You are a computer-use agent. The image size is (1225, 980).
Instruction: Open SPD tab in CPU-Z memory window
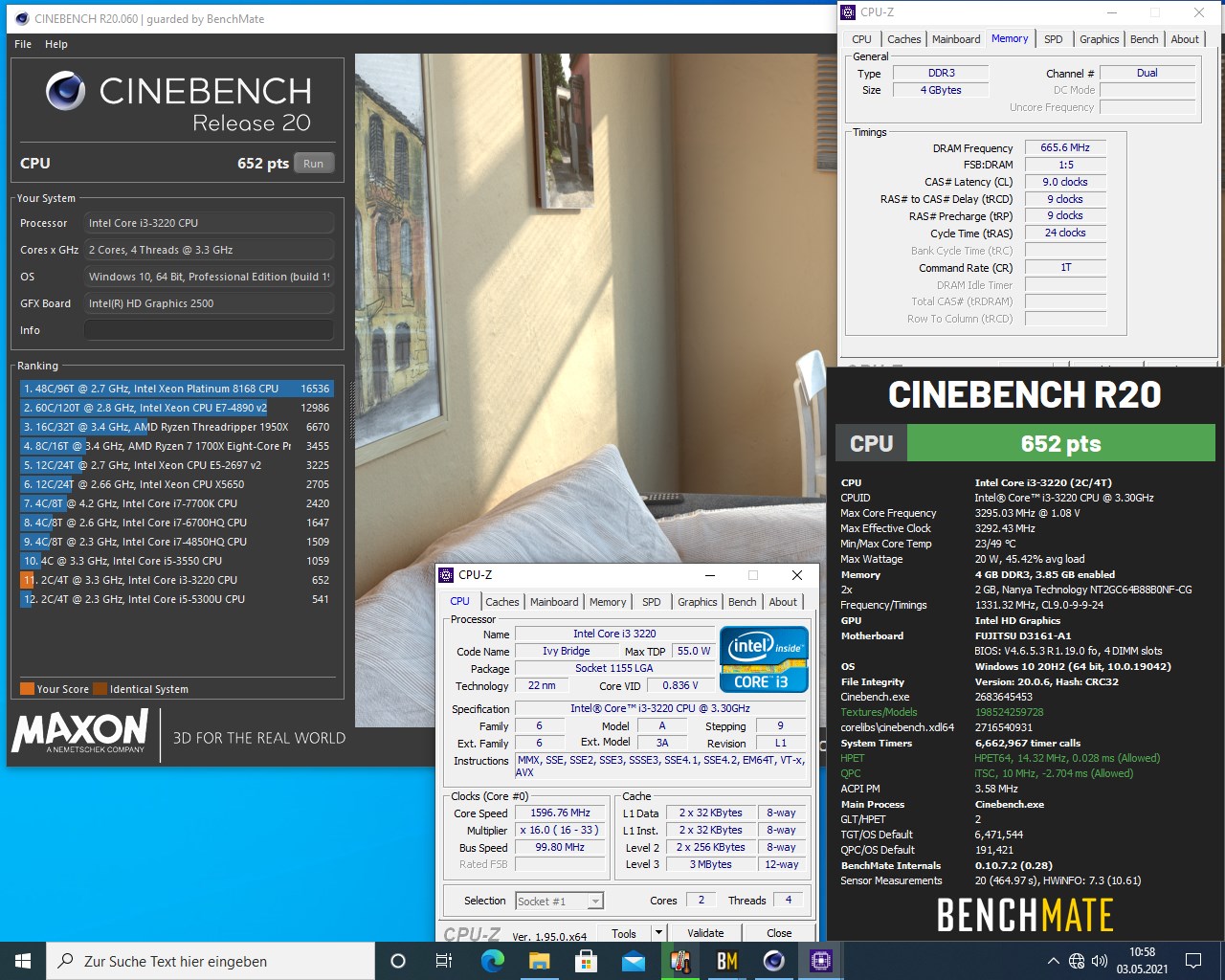tap(1054, 39)
